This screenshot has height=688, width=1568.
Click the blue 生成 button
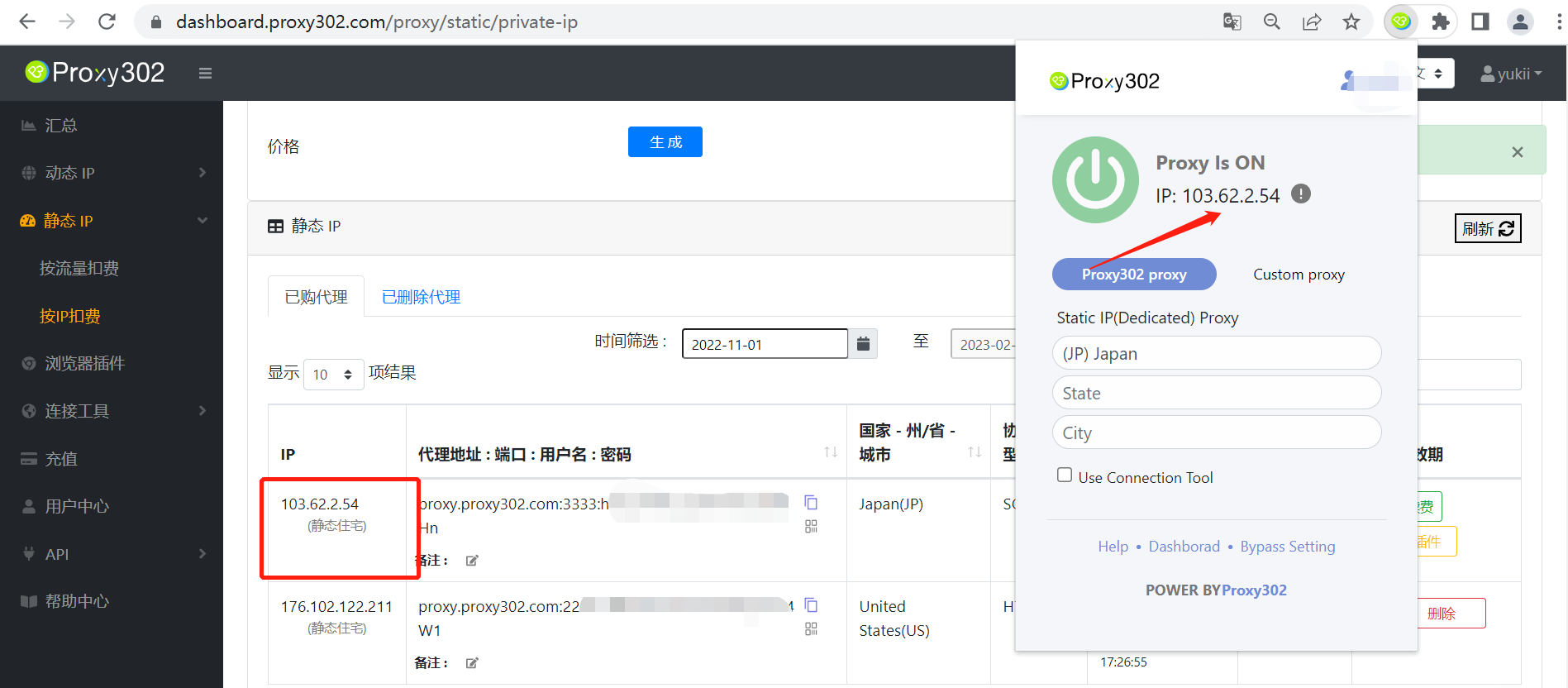665,141
